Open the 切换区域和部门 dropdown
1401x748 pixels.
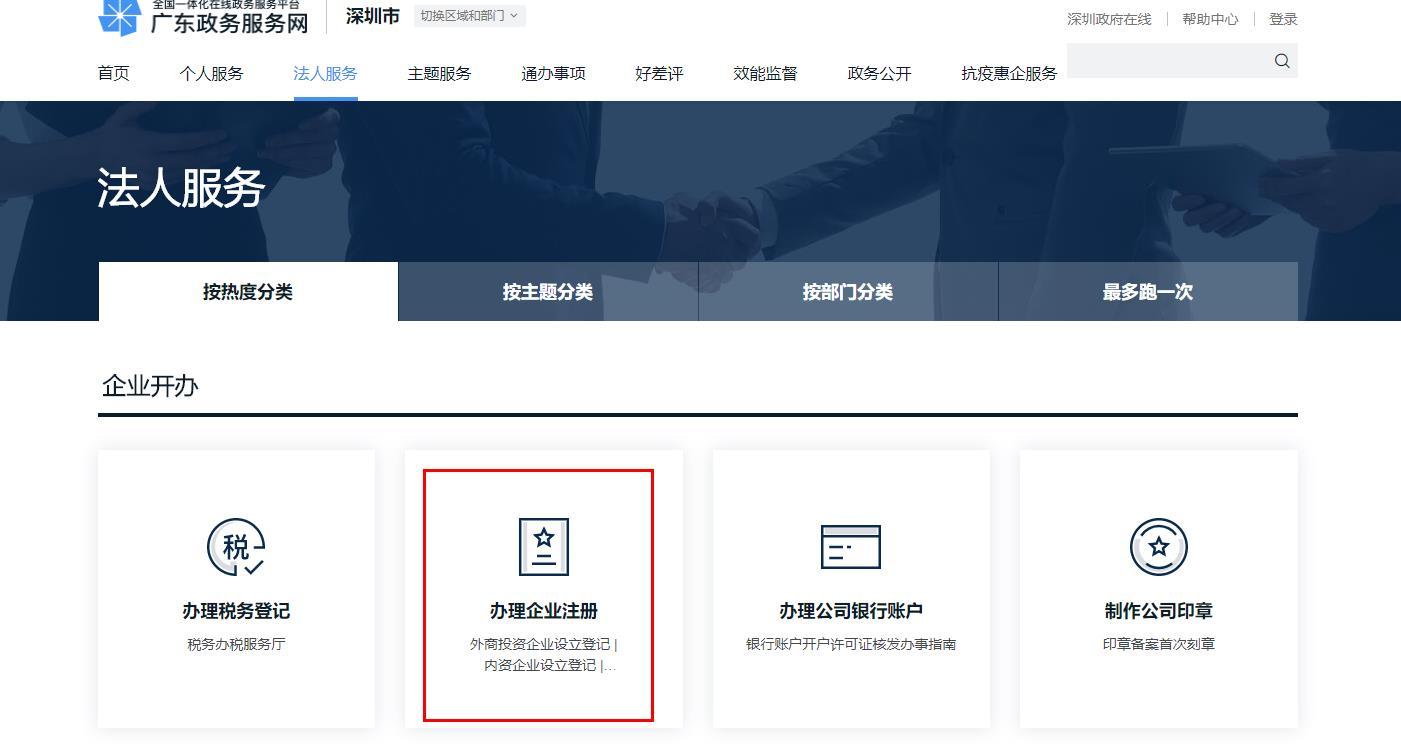click(469, 16)
